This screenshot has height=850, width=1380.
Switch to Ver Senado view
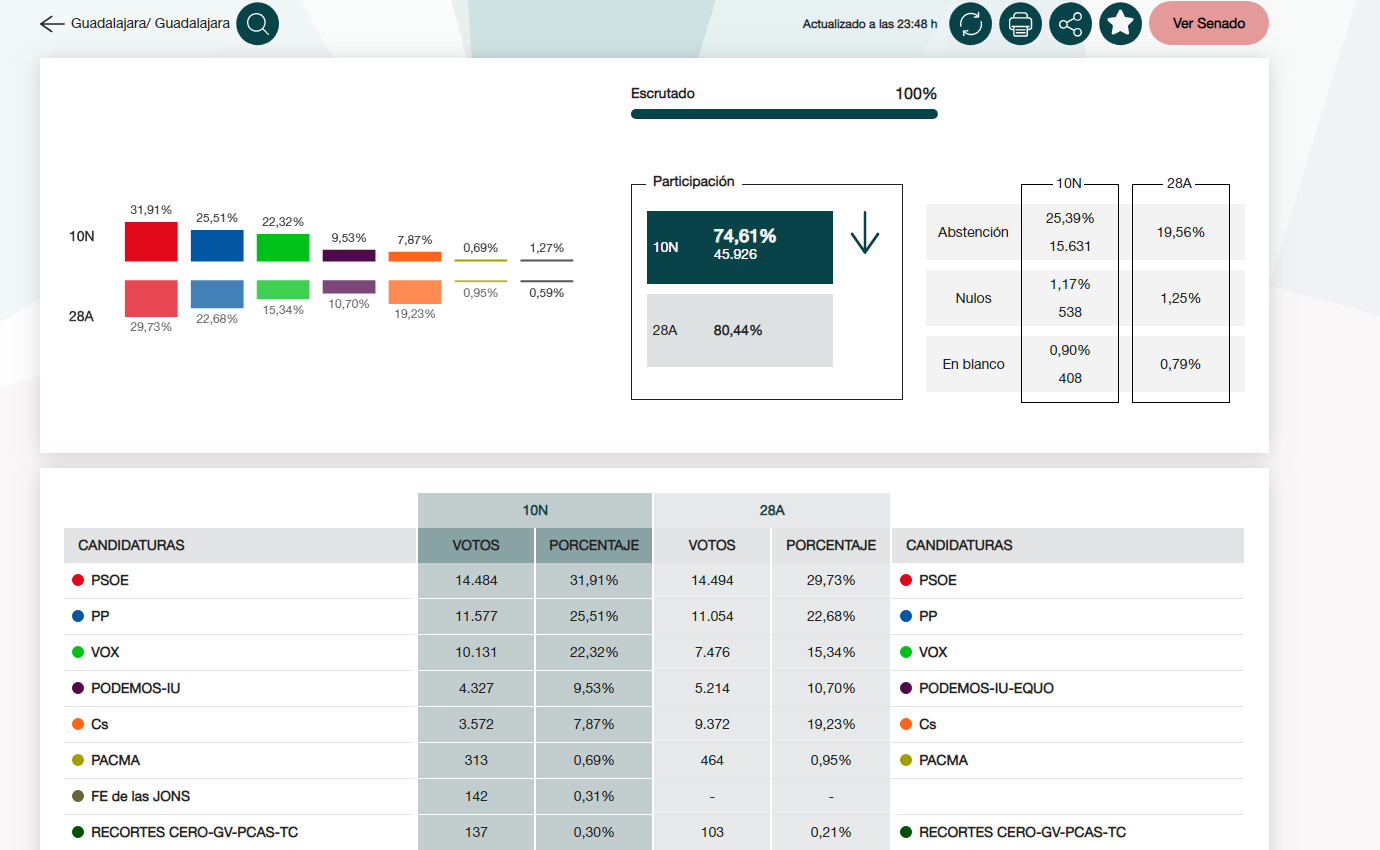click(1208, 24)
